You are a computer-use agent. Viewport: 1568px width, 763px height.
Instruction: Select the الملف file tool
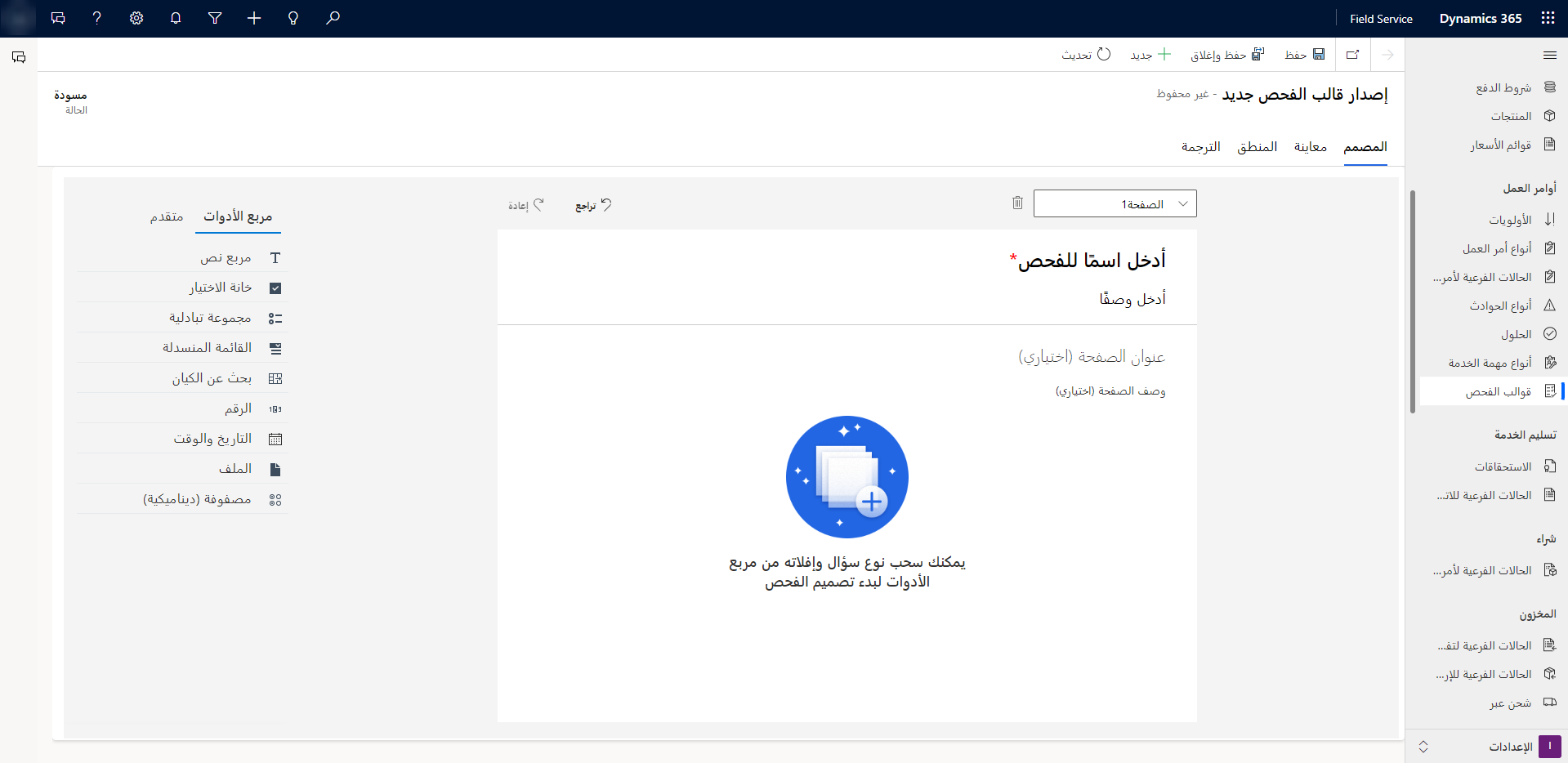coord(182,469)
